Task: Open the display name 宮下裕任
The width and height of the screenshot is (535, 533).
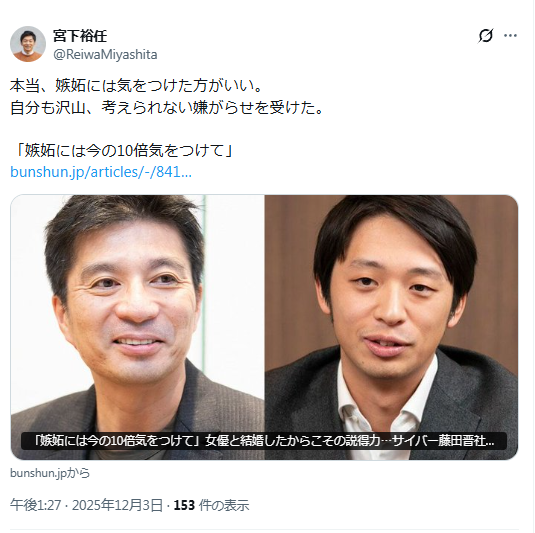Action: (80, 35)
